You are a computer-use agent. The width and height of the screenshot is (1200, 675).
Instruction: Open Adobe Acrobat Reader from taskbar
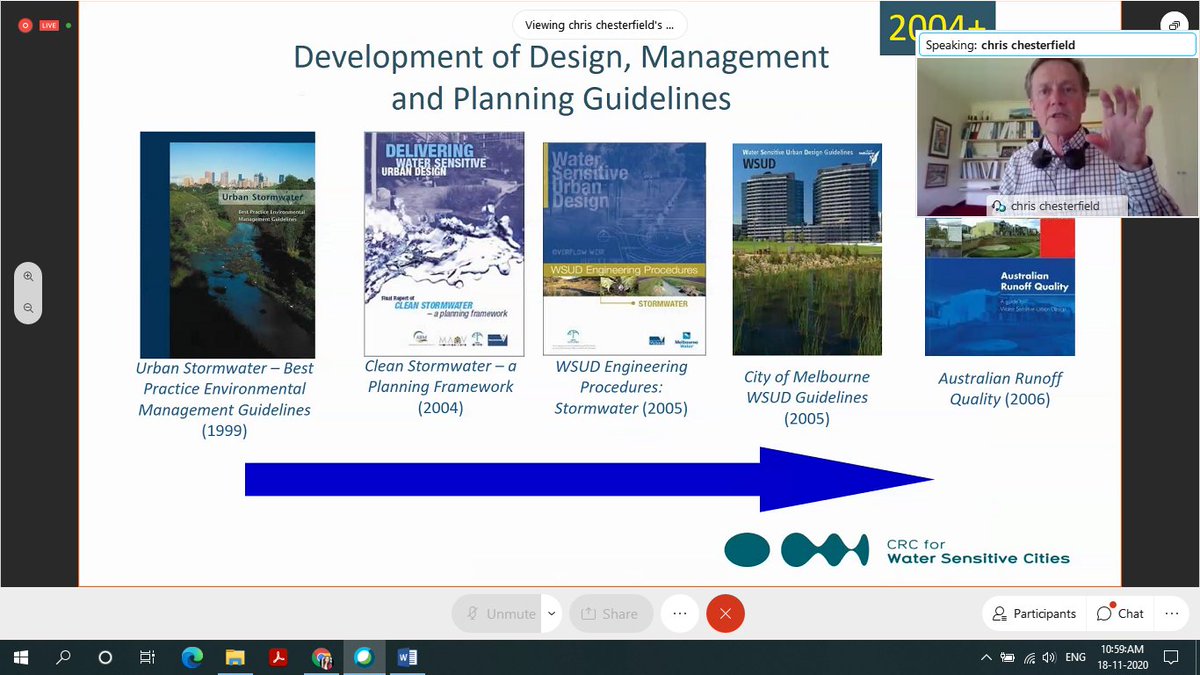coord(278,657)
